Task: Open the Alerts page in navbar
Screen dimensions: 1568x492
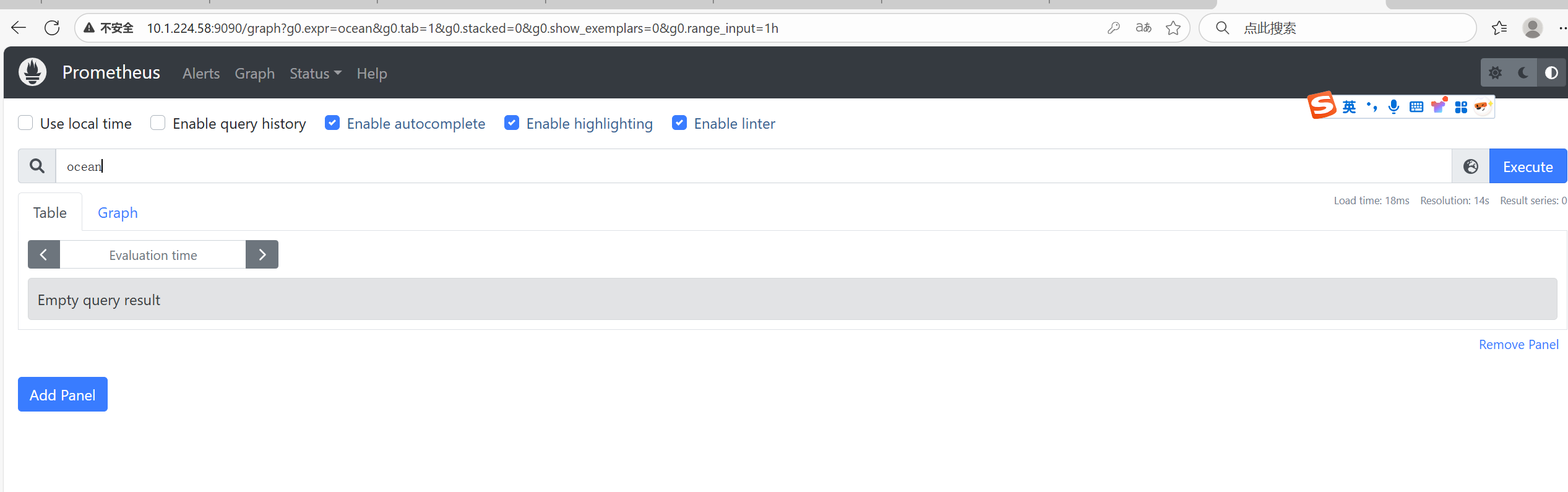Action: pyautogui.click(x=201, y=74)
